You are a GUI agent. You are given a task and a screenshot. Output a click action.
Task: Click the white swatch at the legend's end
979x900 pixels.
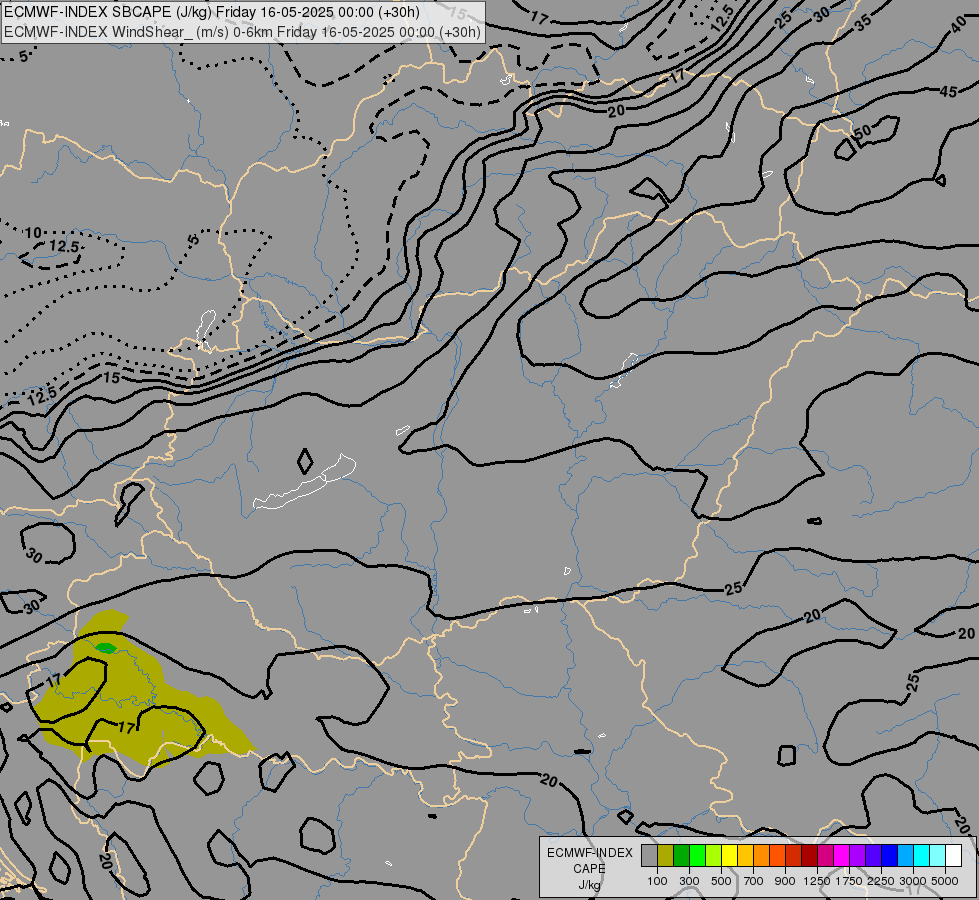[953, 856]
